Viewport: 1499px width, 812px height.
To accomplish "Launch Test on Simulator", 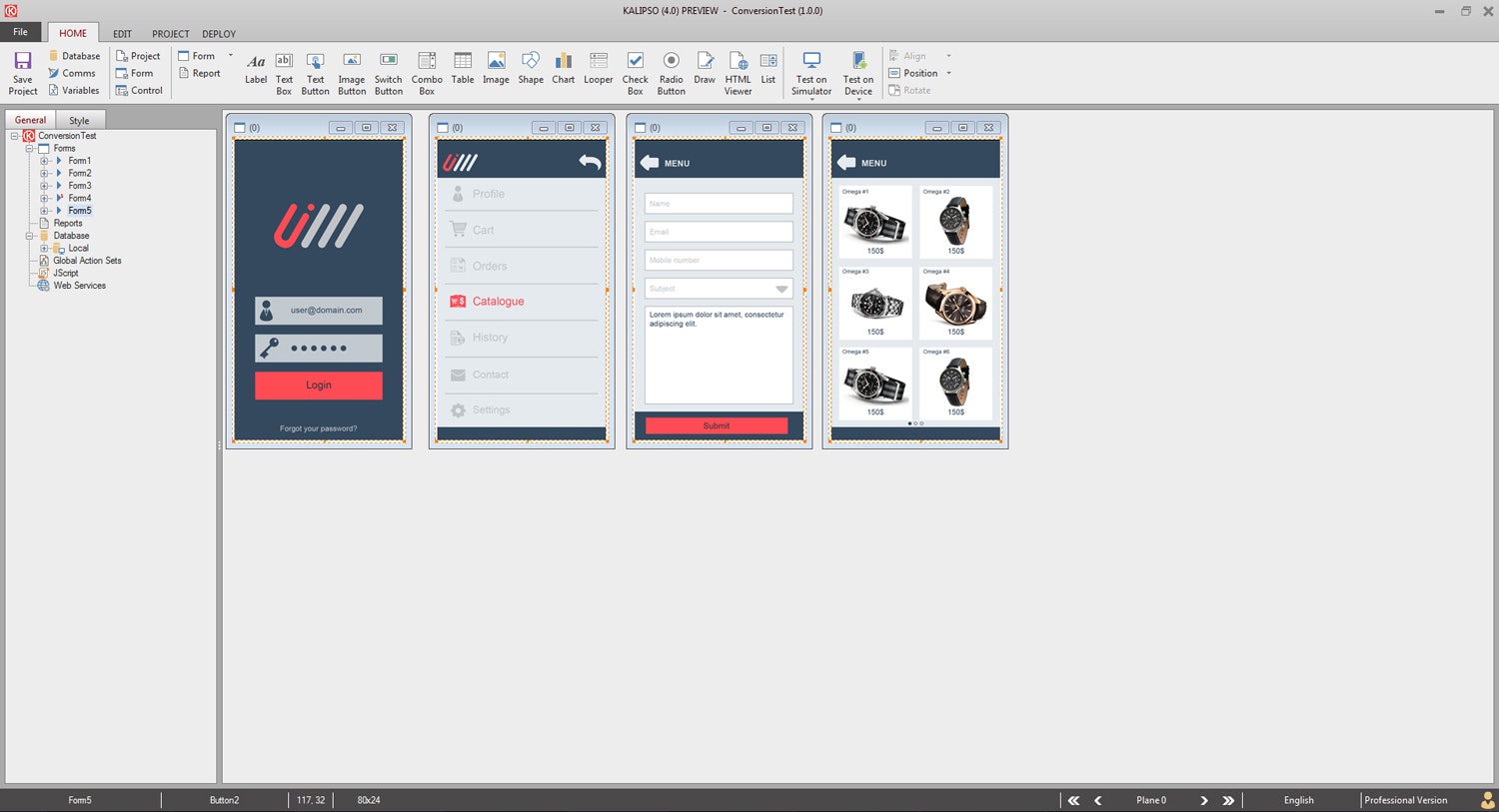I will tap(810, 72).
